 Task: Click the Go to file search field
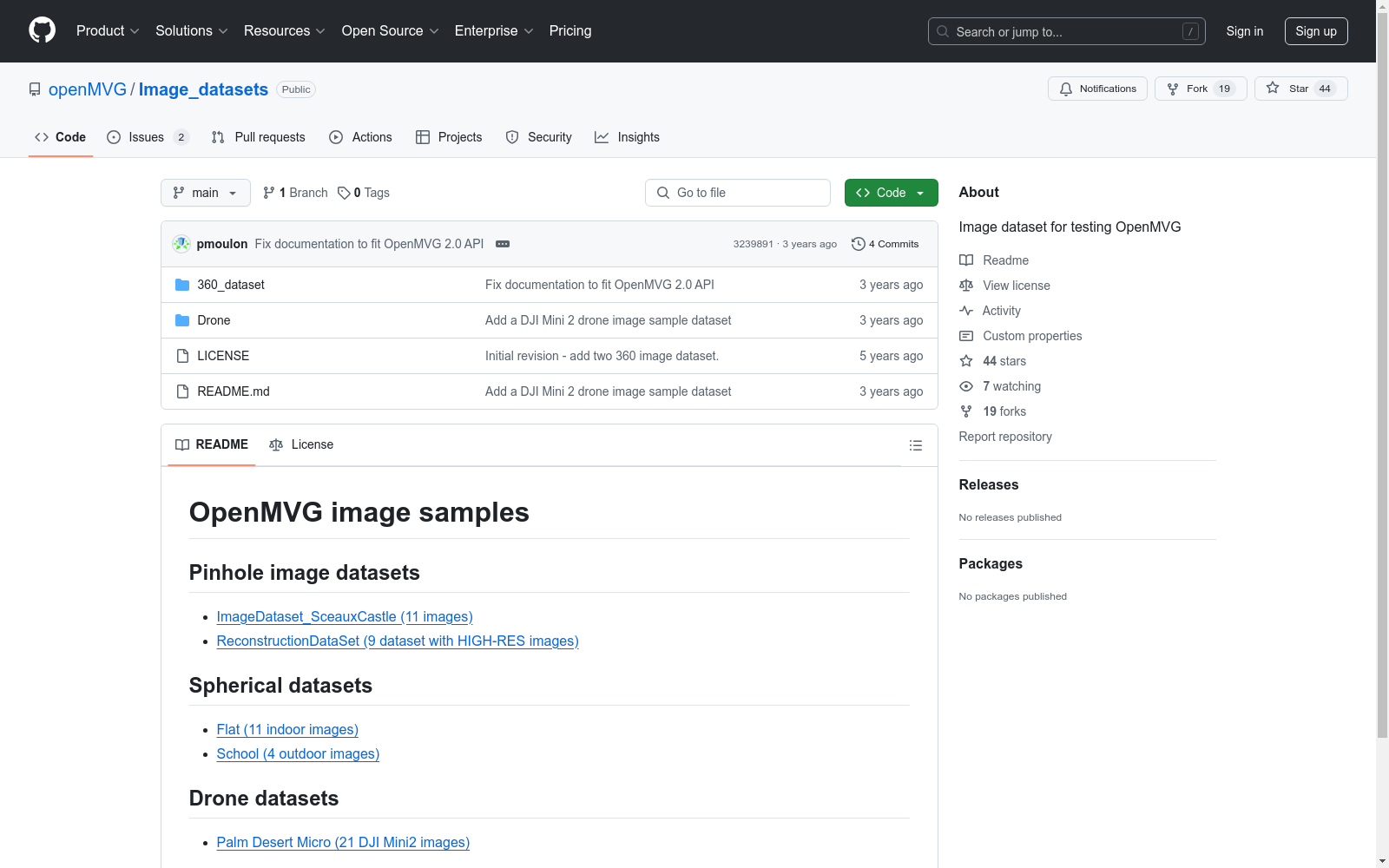pyautogui.click(x=738, y=193)
